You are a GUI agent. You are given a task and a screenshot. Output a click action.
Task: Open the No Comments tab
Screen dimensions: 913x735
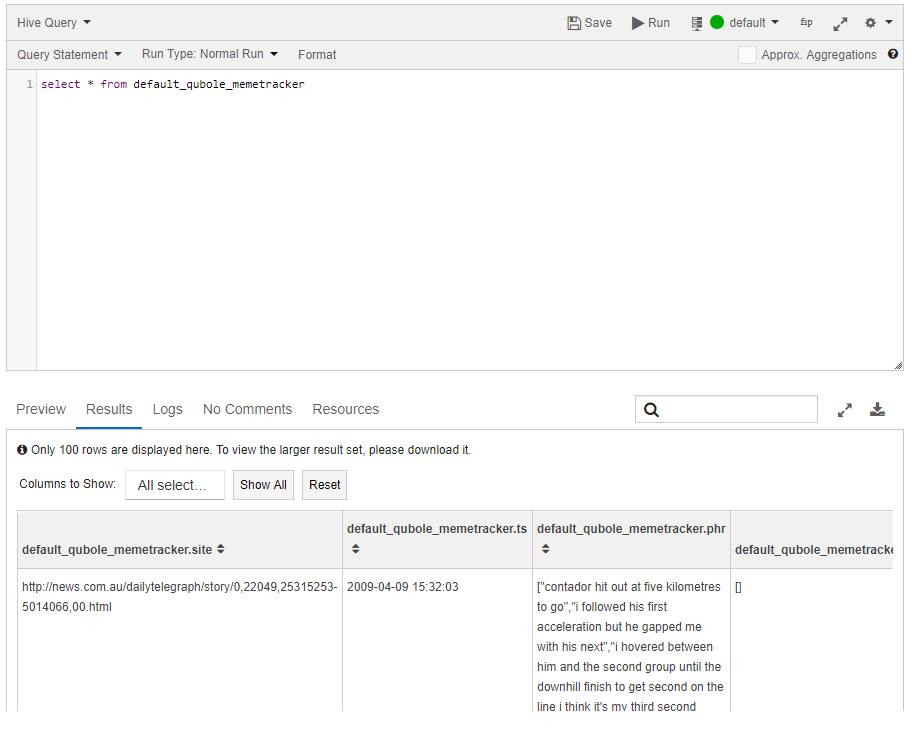247,409
